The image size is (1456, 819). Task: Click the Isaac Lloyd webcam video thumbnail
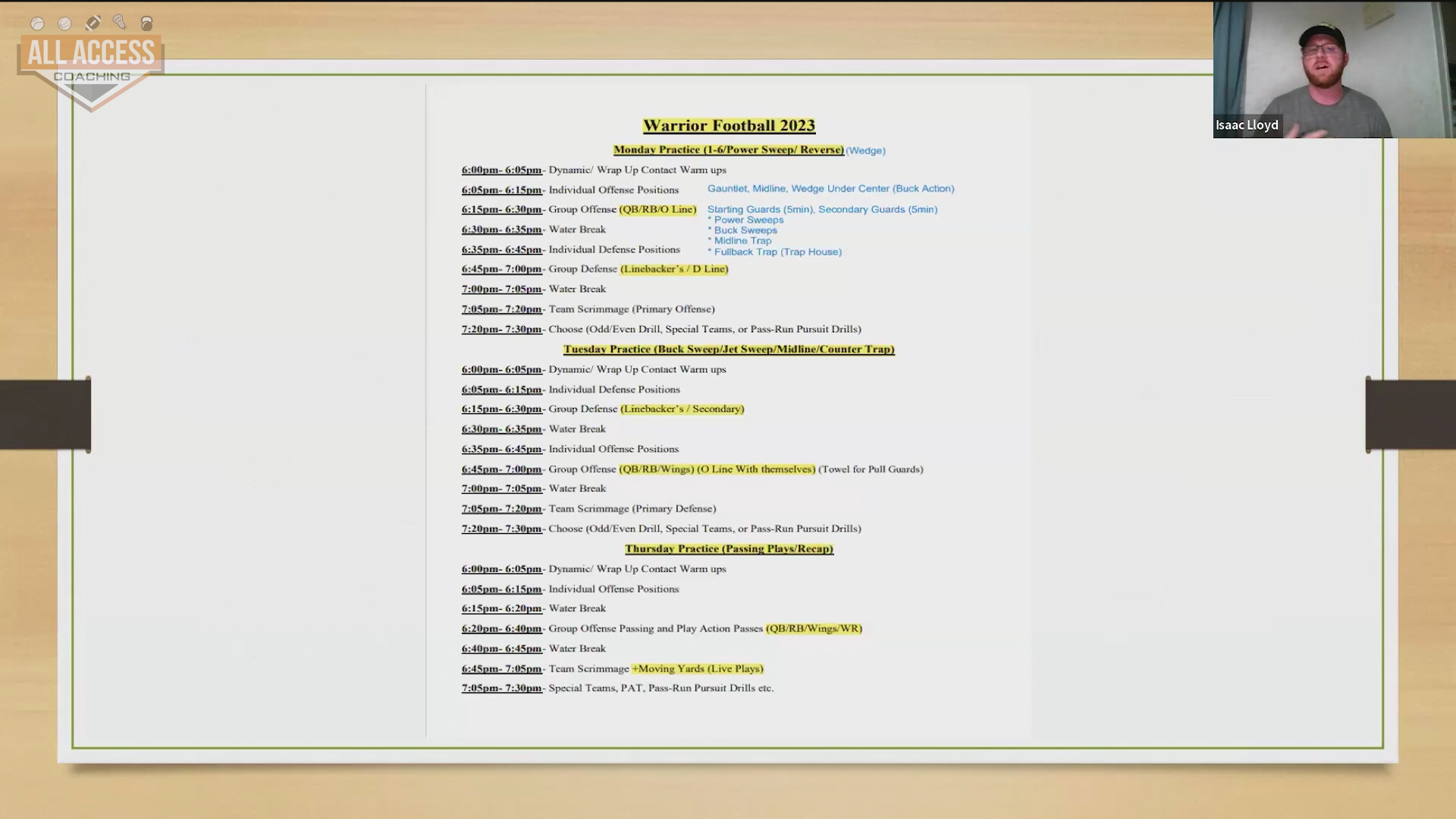coord(1334,69)
